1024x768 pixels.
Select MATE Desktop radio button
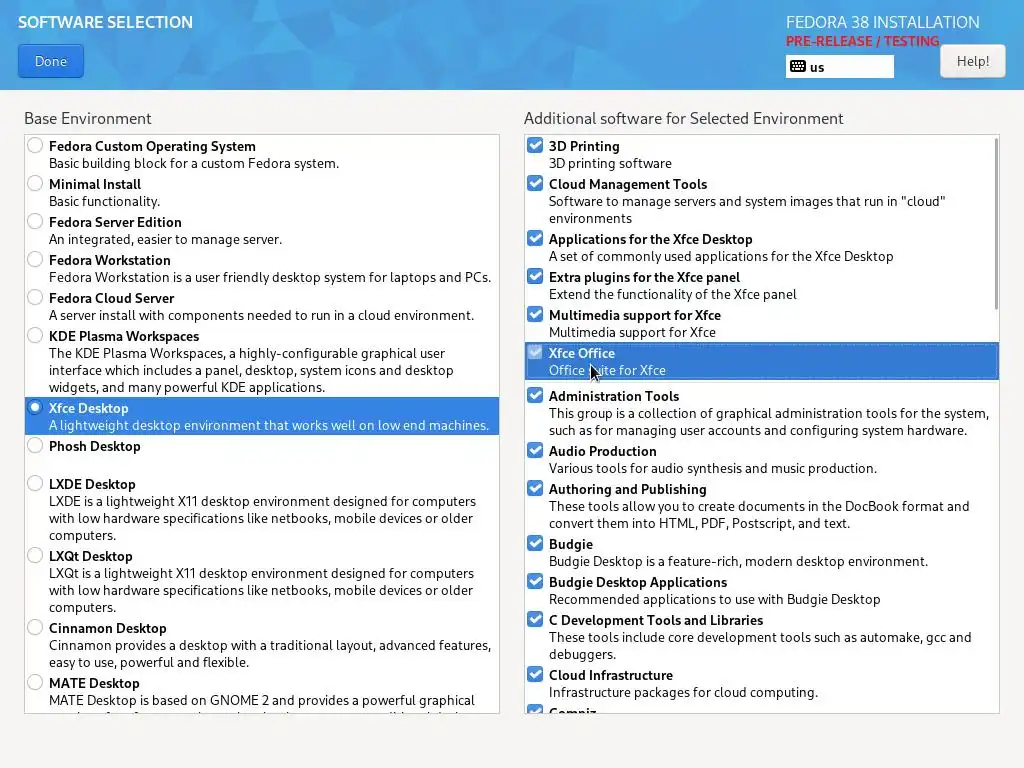35,682
